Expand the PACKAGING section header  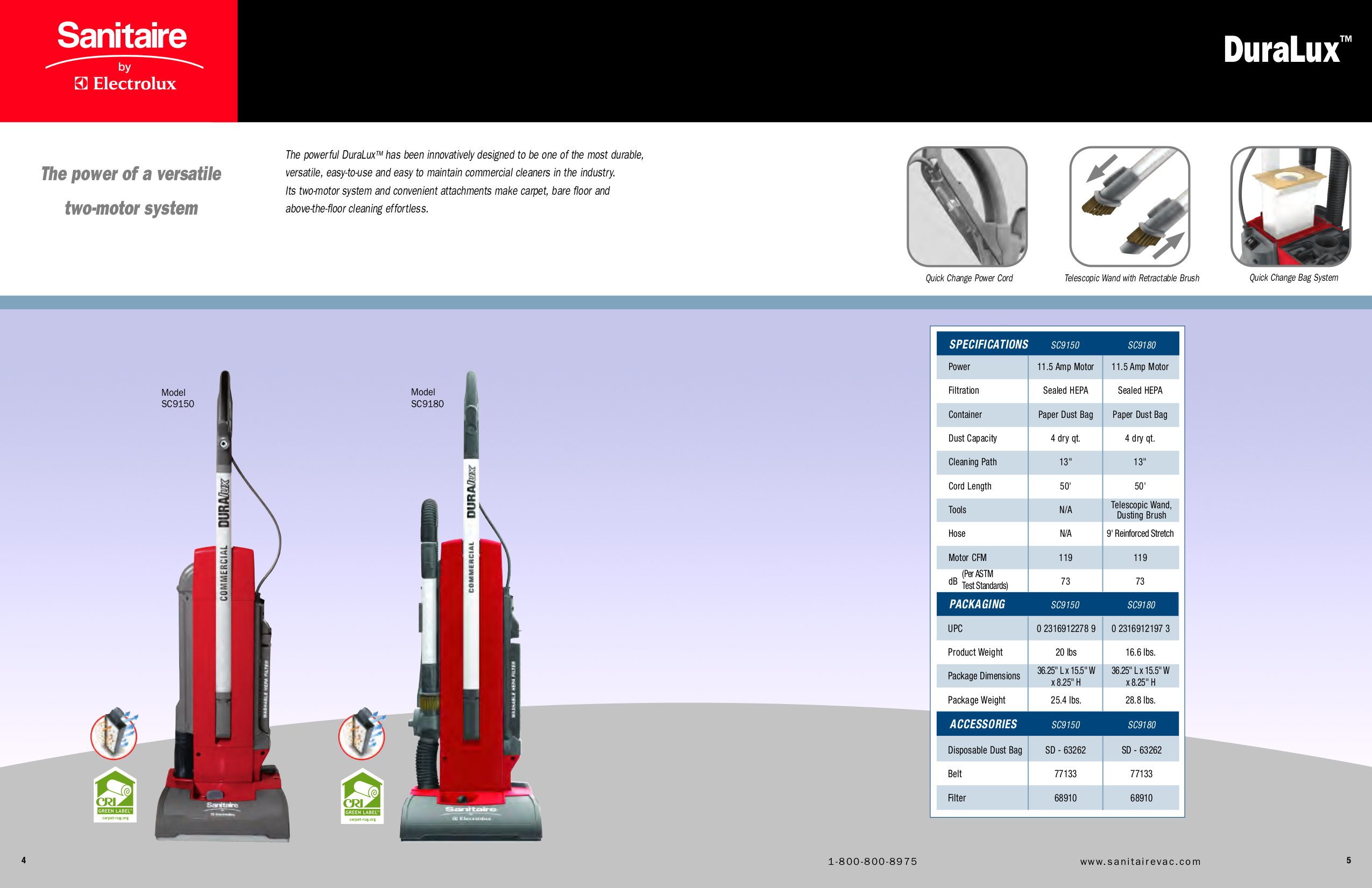977,604
